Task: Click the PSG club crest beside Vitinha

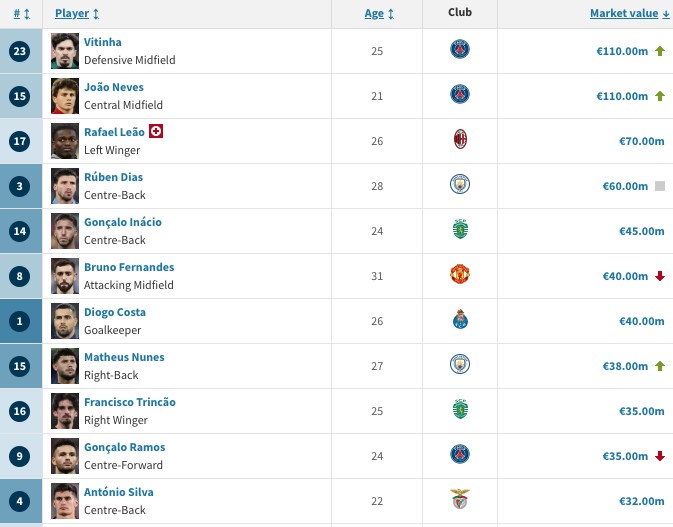Action: pos(460,50)
